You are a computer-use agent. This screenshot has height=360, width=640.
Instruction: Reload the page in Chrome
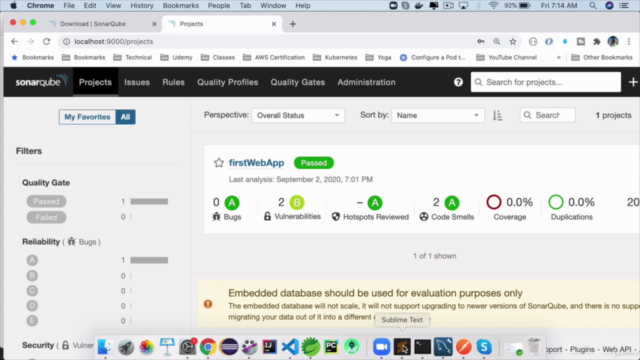click(x=47, y=42)
